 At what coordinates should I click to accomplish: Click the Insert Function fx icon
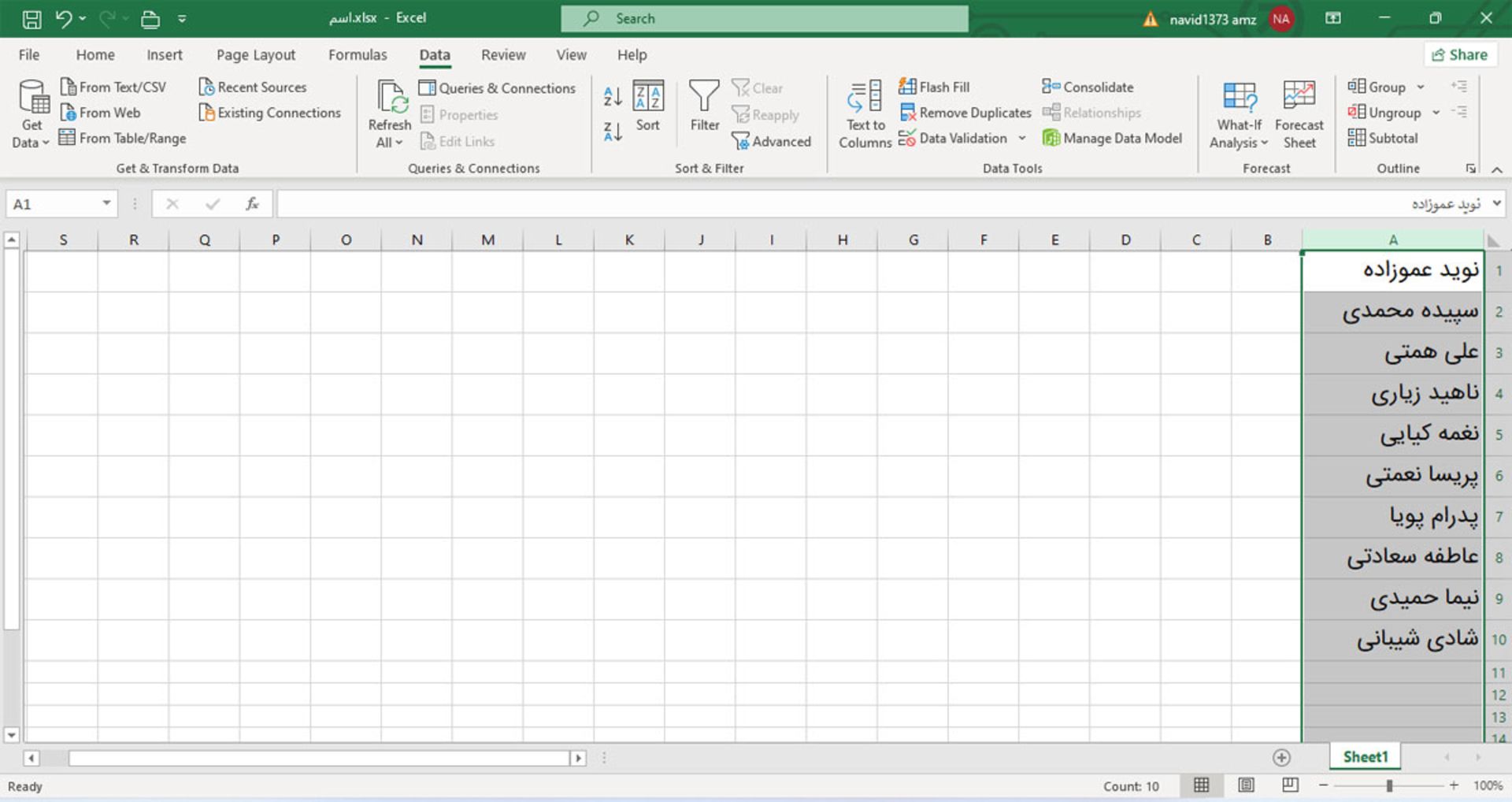(x=252, y=204)
